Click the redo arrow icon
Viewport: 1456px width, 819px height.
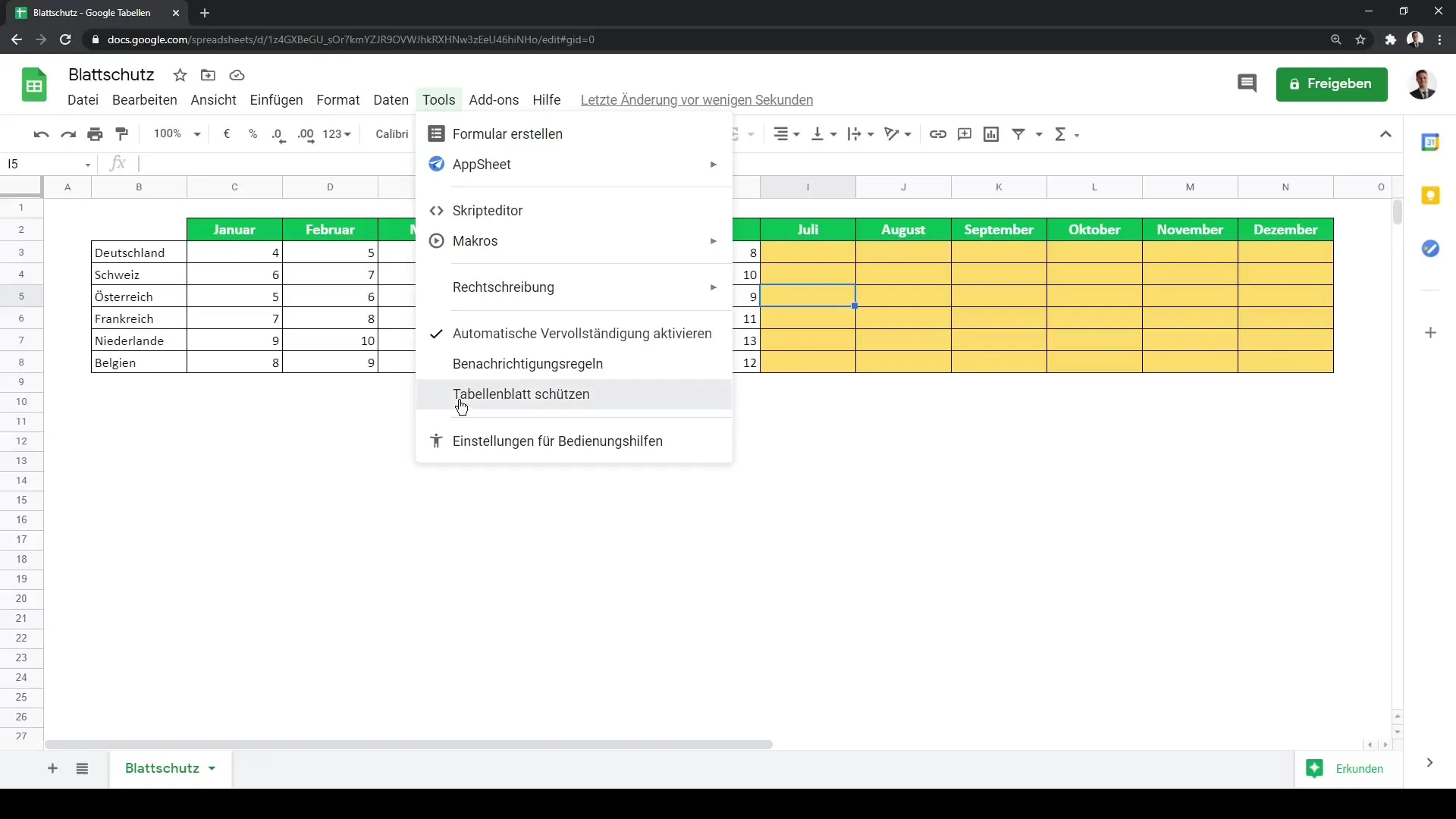click(68, 134)
